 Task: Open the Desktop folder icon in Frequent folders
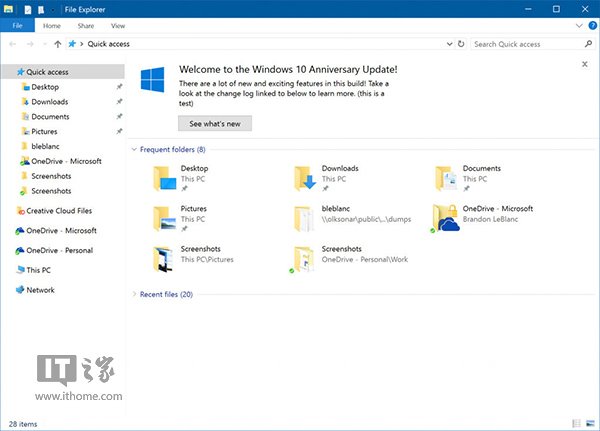pos(165,178)
